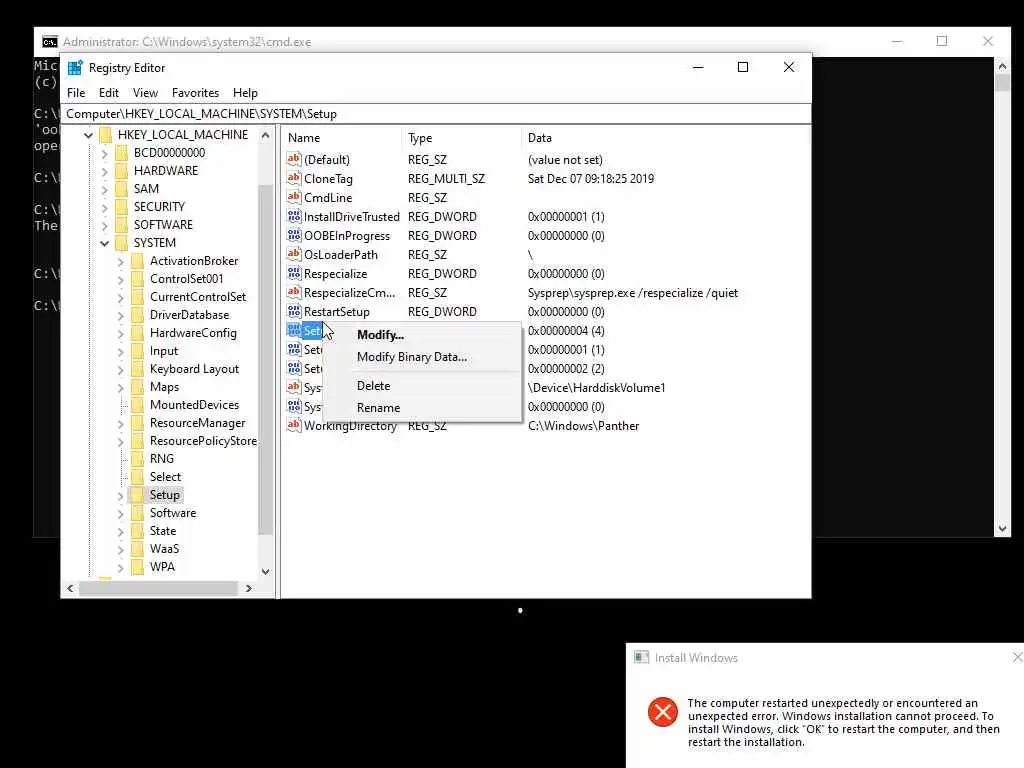Viewport: 1024px width, 768px height.
Task: Open the Help menu
Action: 245,93
